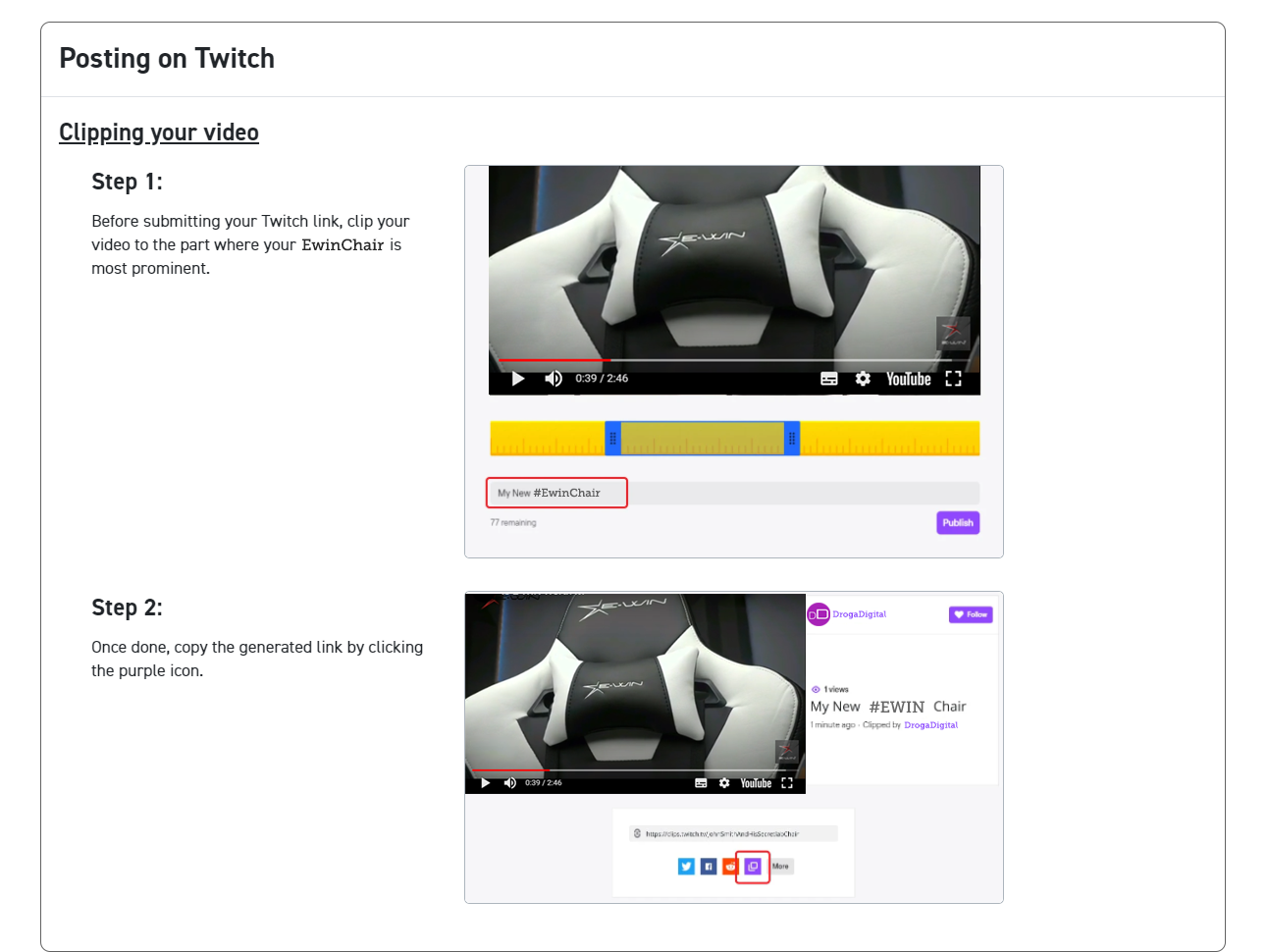Click the chain link icon beside the URL
Image resolution: width=1268 pixels, height=952 pixels.
point(638,833)
